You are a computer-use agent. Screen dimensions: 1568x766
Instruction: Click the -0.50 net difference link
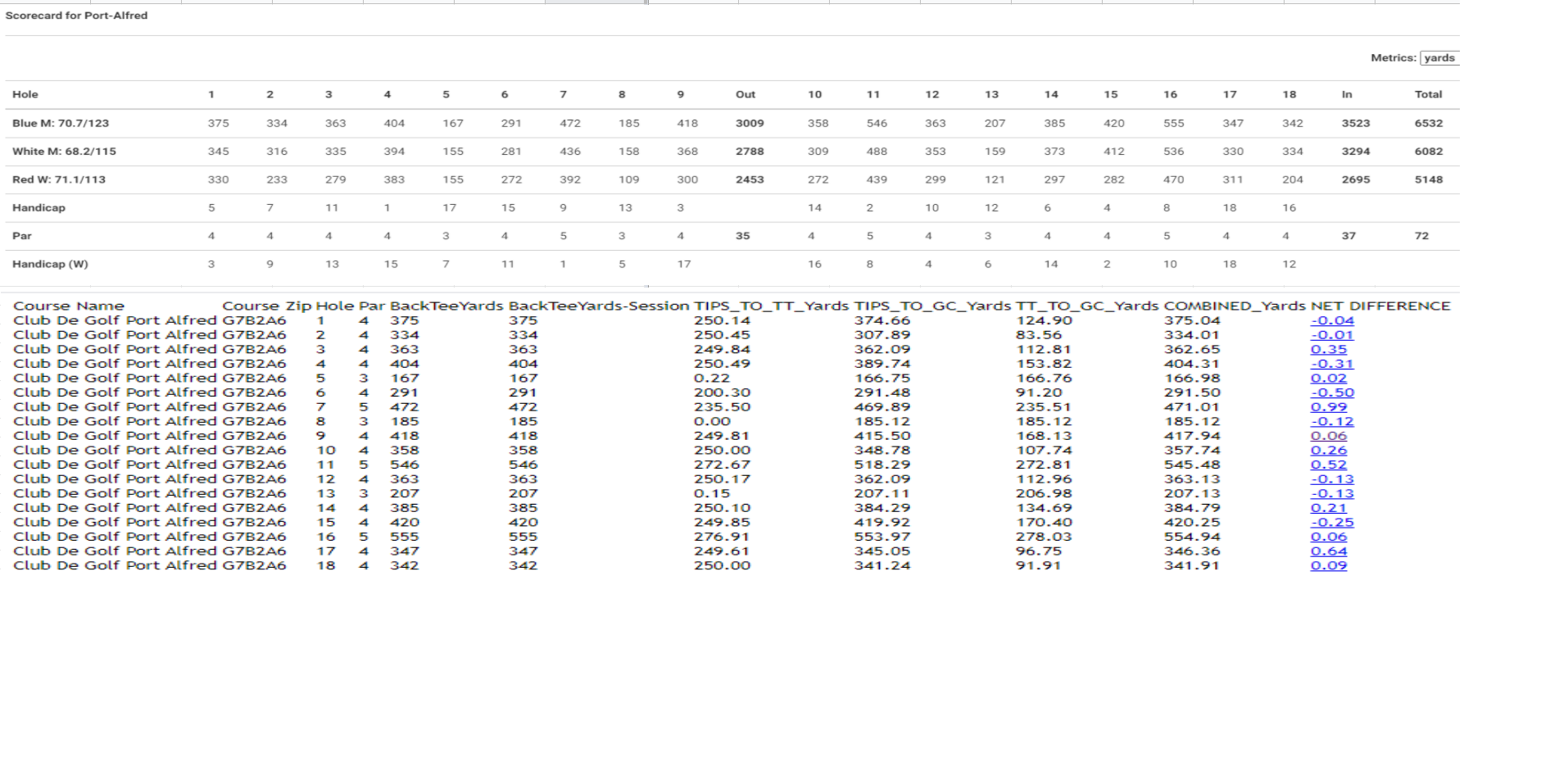click(1332, 392)
